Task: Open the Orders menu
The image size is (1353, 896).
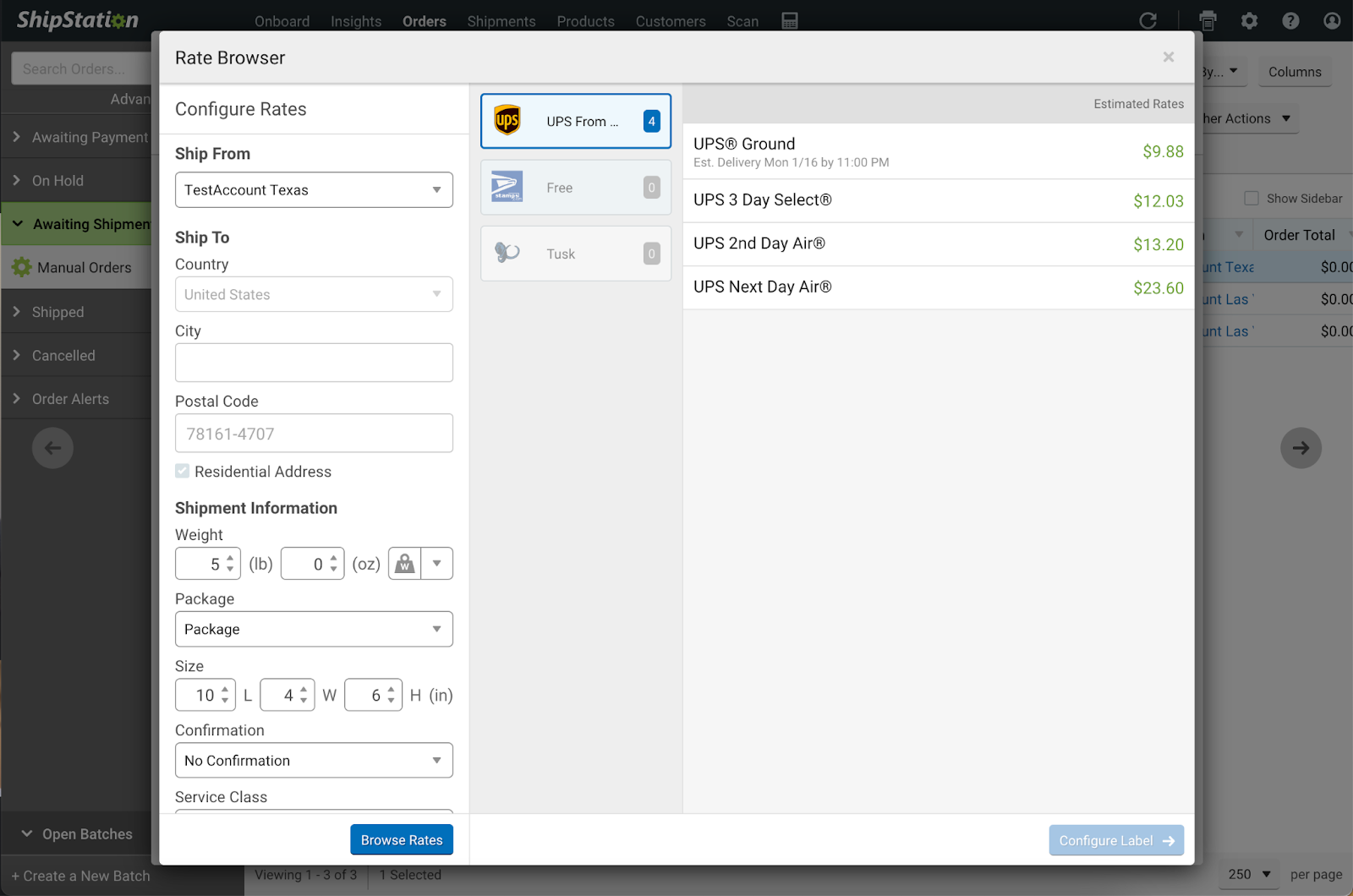Action: click(x=425, y=21)
